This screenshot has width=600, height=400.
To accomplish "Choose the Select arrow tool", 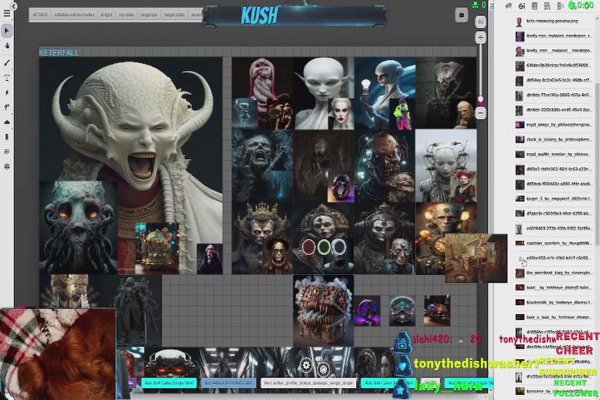I will coord(7,31).
